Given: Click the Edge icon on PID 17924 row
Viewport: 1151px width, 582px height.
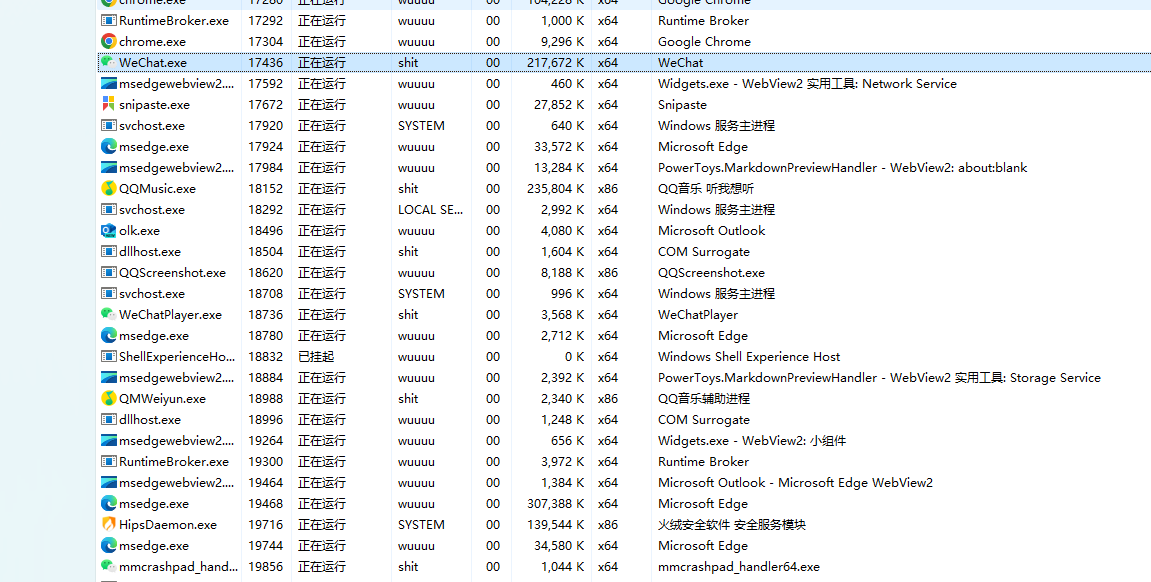Looking at the screenshot, I should [x=109, y=147].
